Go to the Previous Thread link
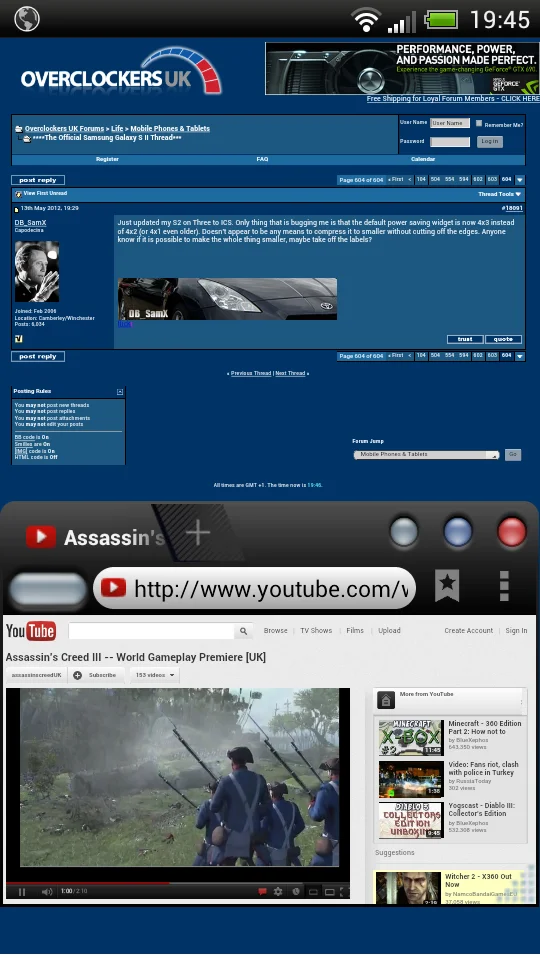This screenshot has width=540, height=960. click(251, 373)
